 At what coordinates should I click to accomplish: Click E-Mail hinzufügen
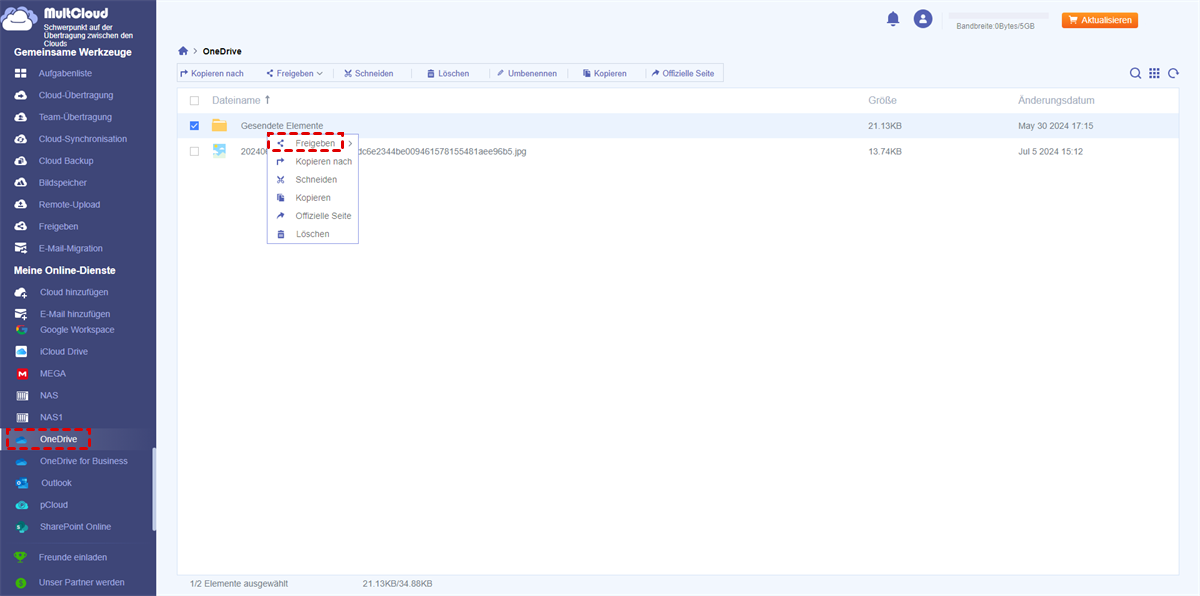pyautogui.click(x=77, y=314)
